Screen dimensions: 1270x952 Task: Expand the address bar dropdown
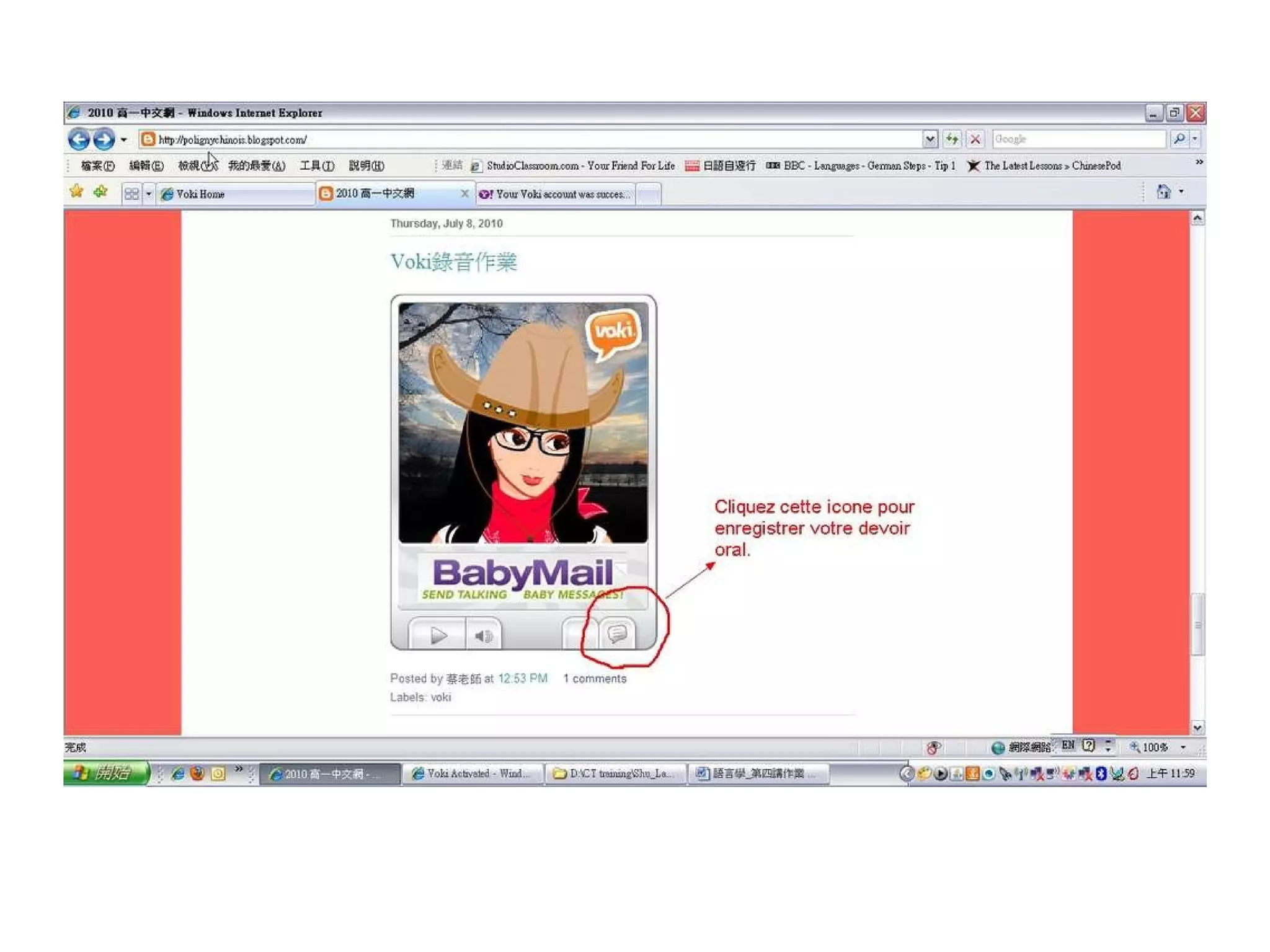(929, 139)
